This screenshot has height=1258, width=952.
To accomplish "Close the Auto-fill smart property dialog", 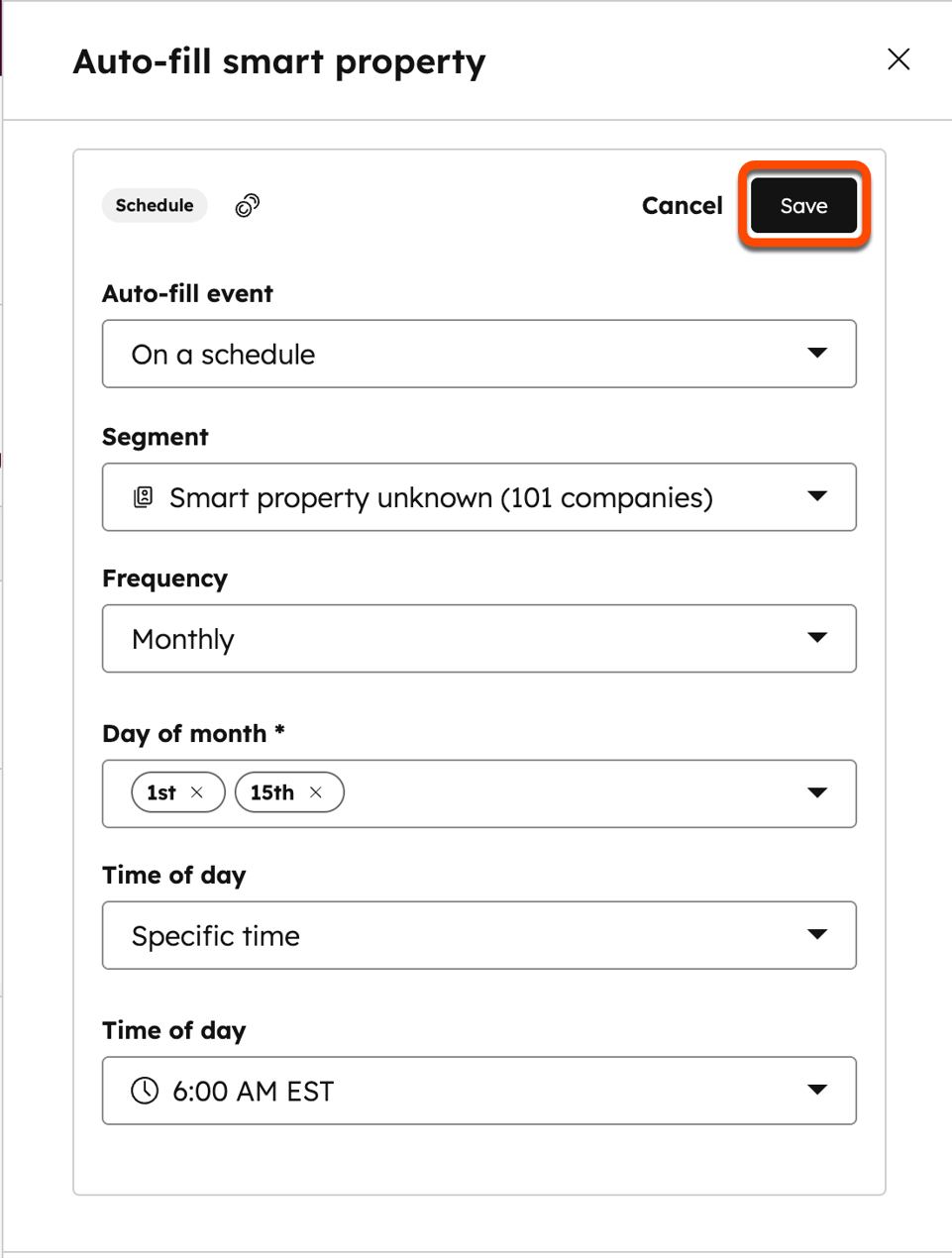I will [899, 58].
